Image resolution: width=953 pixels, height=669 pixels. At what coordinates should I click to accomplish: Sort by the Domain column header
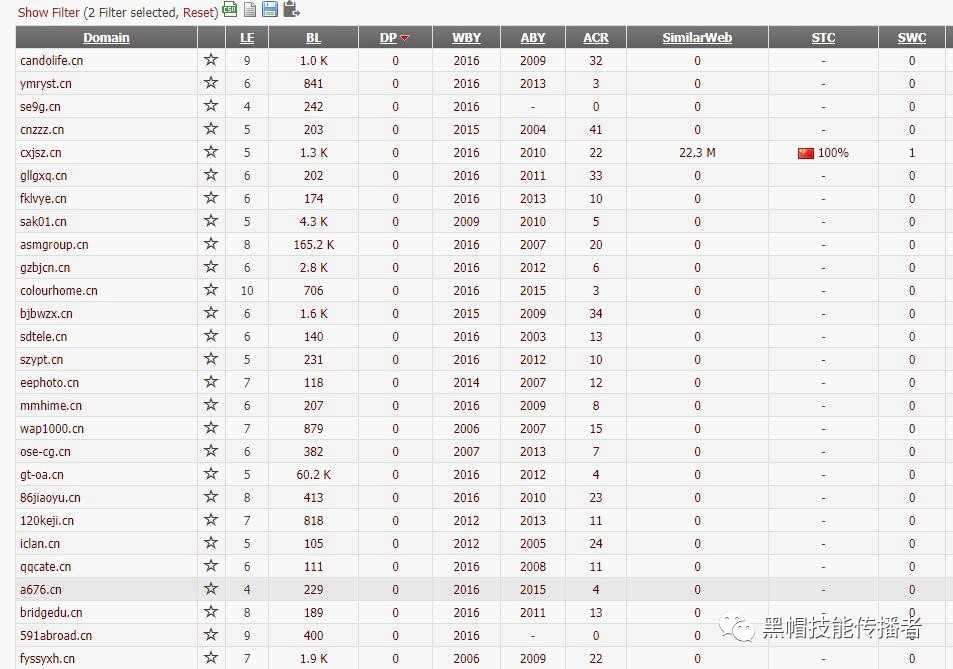pyautogui.click(x=106, y=38)
